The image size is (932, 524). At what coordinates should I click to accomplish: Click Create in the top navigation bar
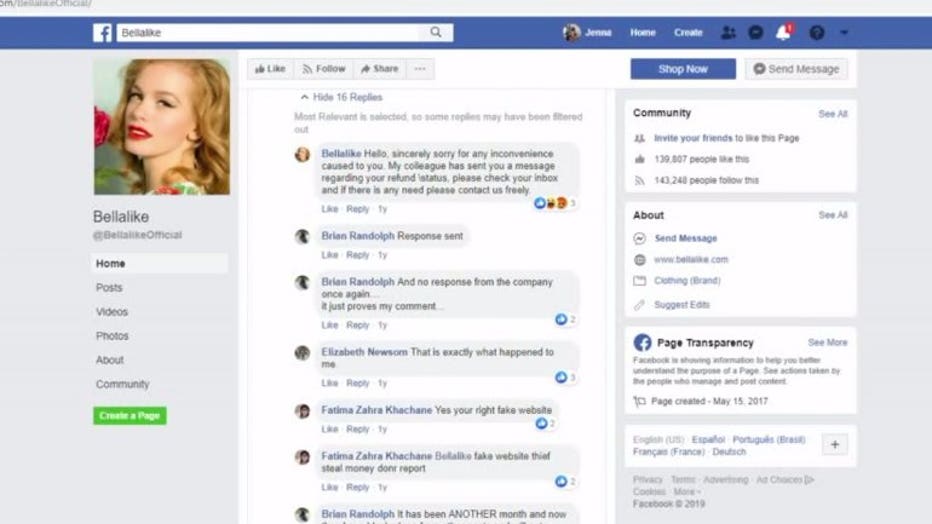coord(688,33)
